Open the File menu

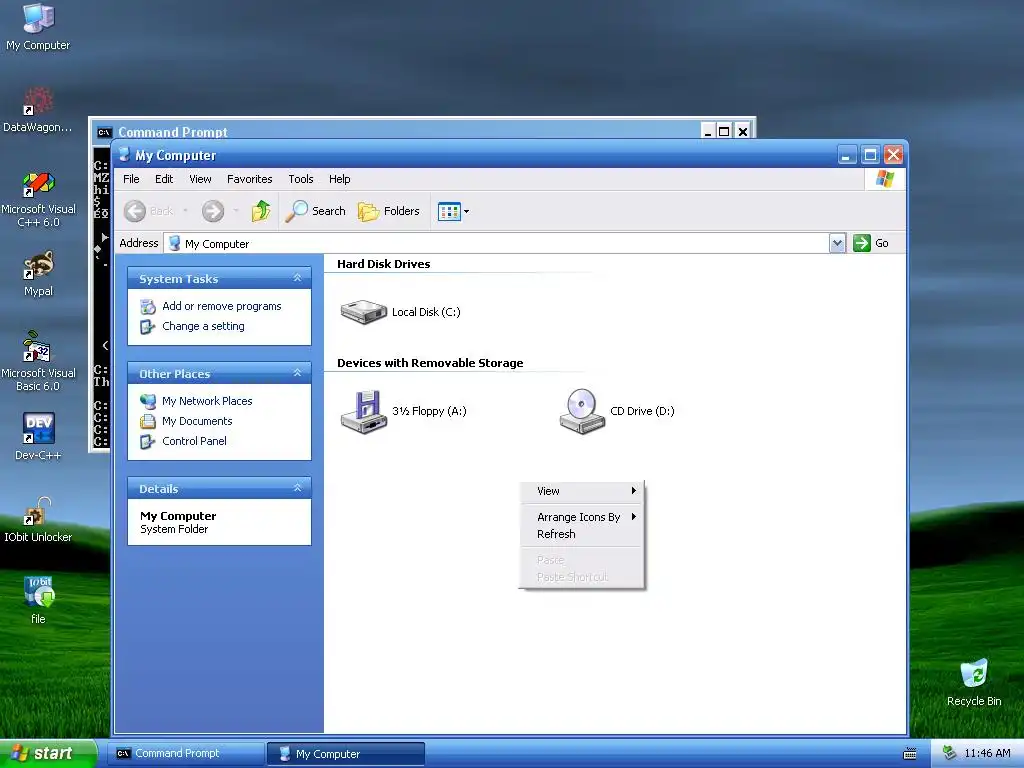(x=131, y=179)
